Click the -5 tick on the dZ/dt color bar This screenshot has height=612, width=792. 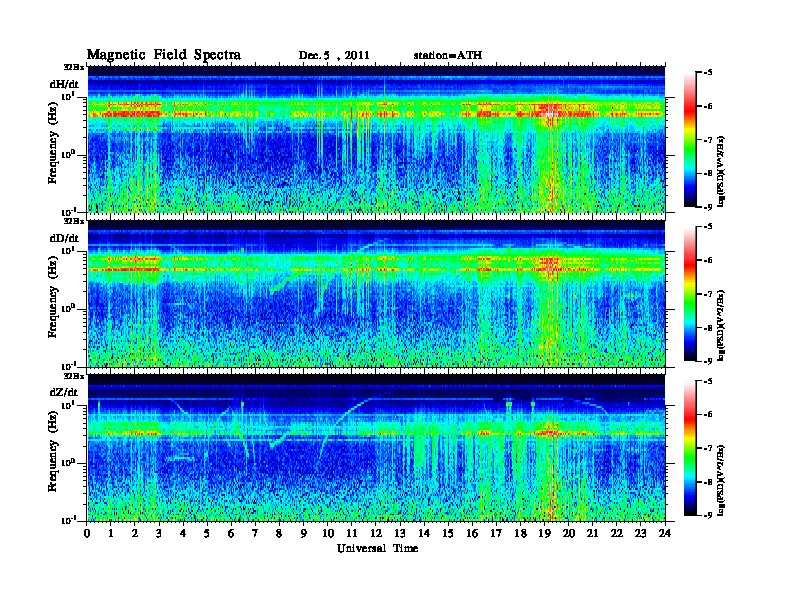[709, 381]
